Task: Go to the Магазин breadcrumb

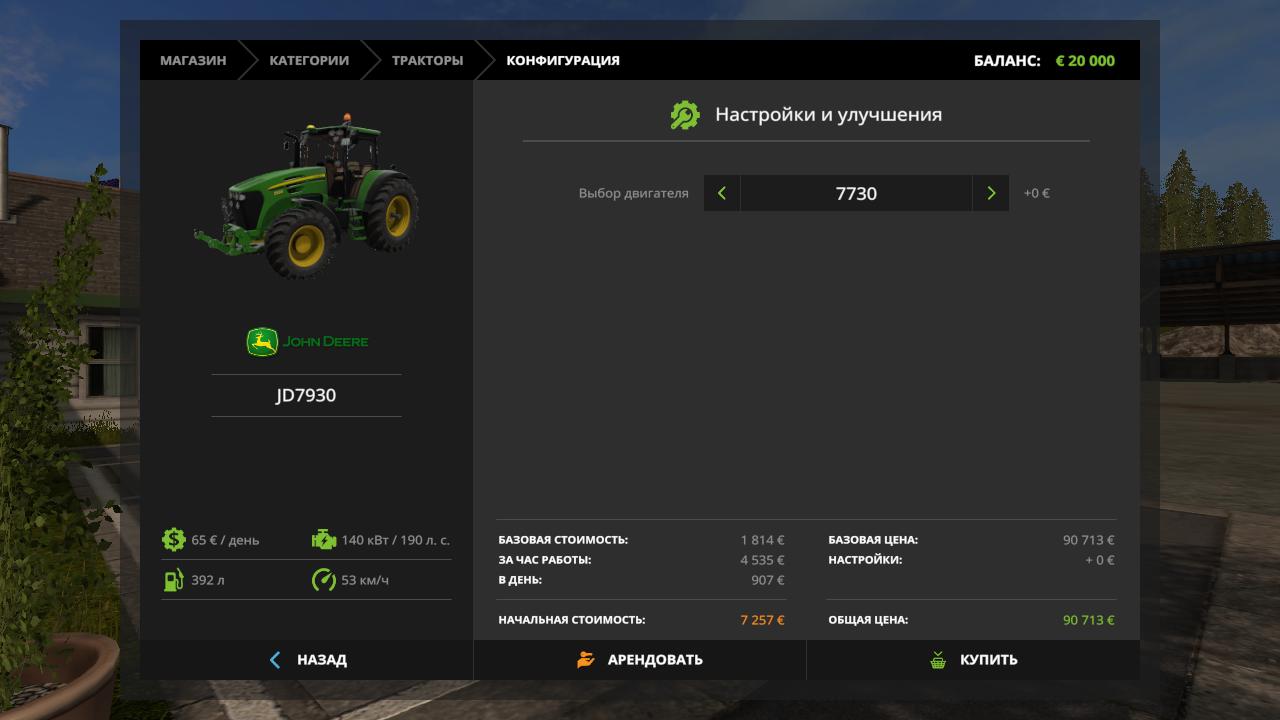Action: 193,60
